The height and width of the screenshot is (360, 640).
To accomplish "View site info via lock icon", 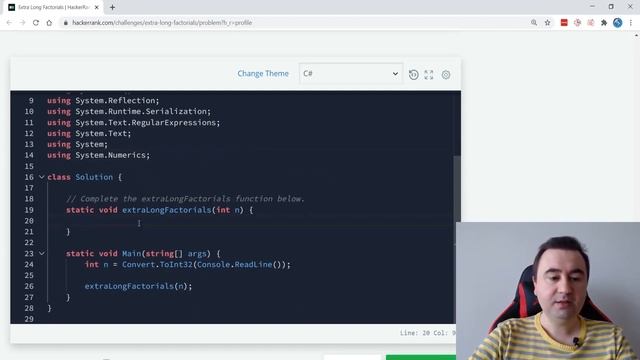I will (66, 23).
